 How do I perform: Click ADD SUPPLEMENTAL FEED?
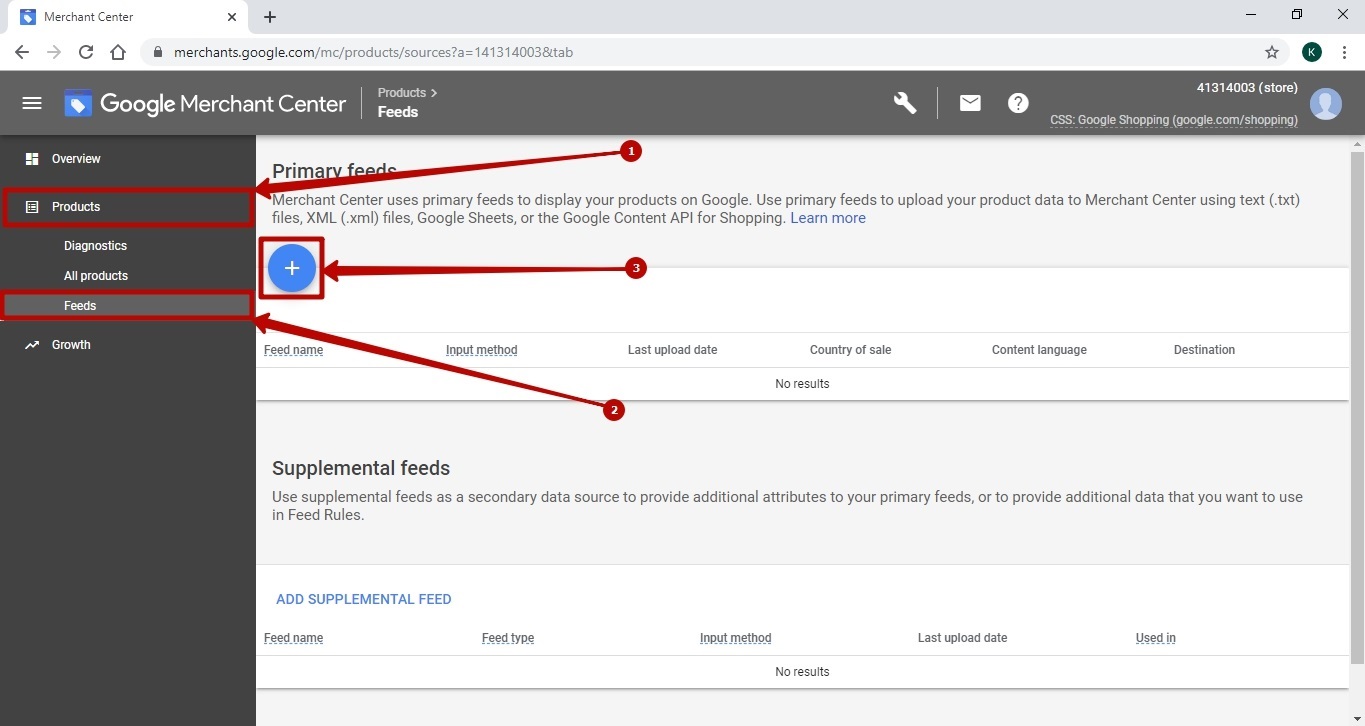pyautogui.click(x=364, y=599)
